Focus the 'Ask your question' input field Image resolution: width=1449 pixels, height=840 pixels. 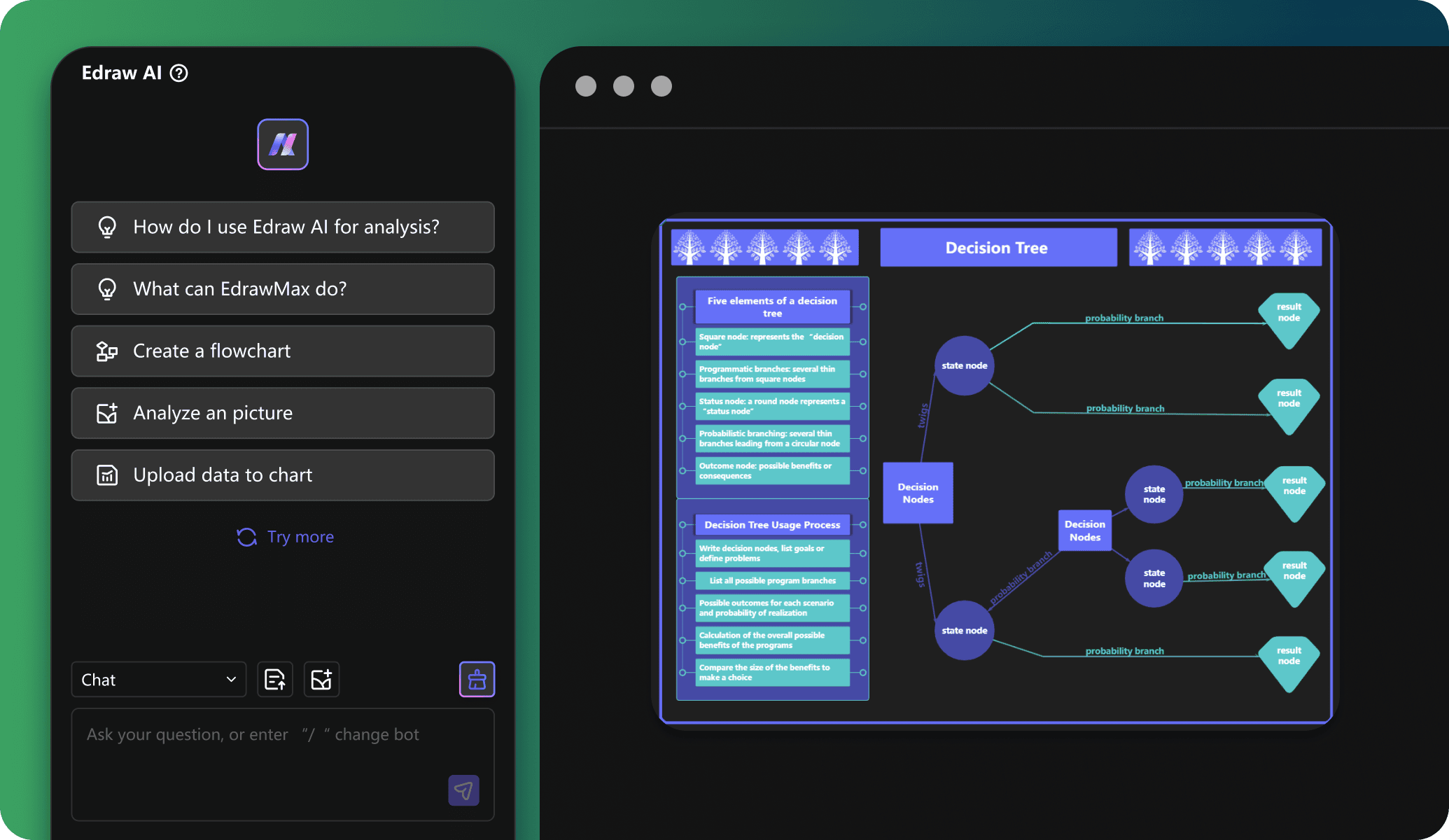click(283, 764)
